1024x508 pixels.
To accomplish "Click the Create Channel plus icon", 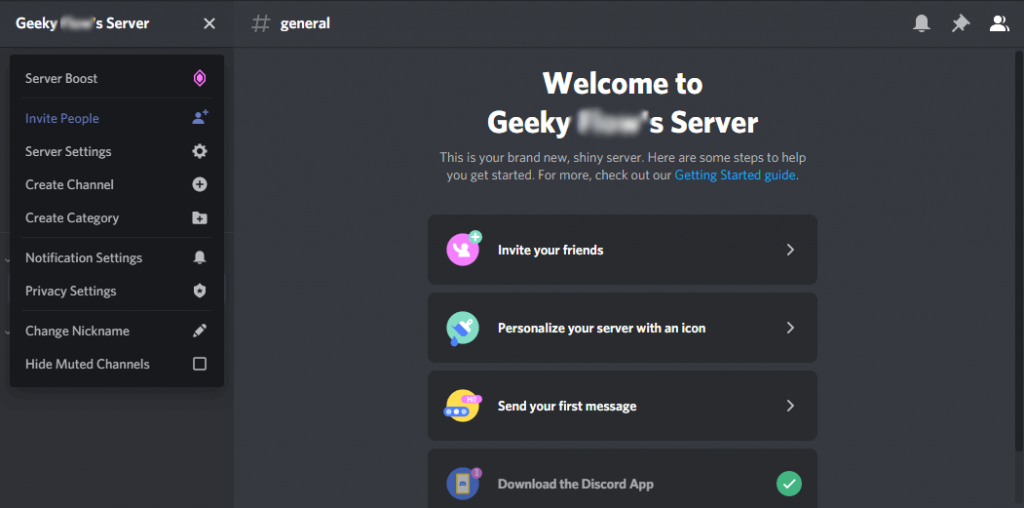I will pos(200,185).
